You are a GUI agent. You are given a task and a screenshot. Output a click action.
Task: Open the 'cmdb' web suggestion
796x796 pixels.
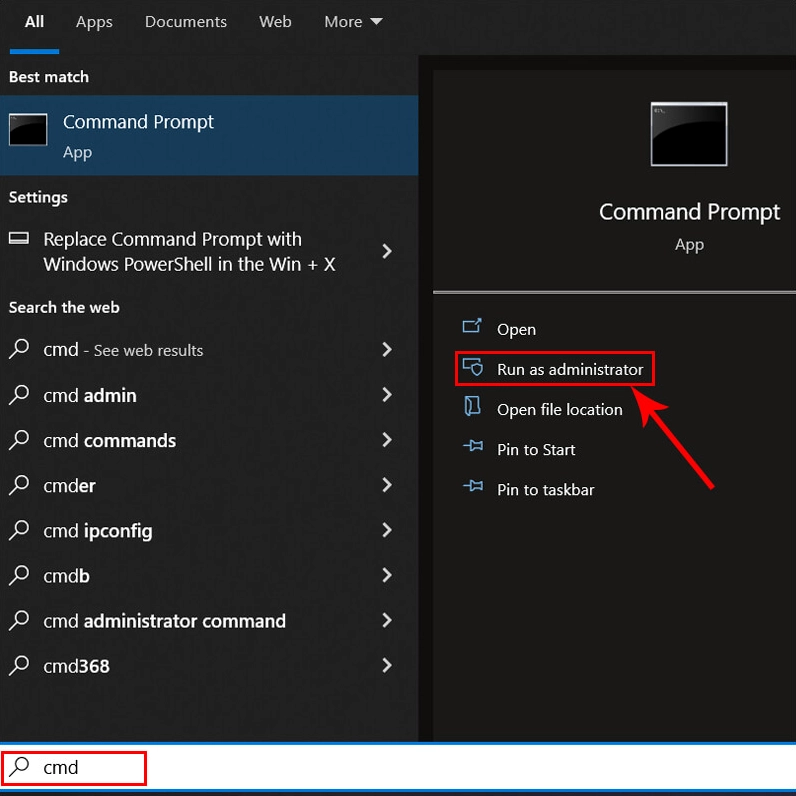[x=209, y=575]
